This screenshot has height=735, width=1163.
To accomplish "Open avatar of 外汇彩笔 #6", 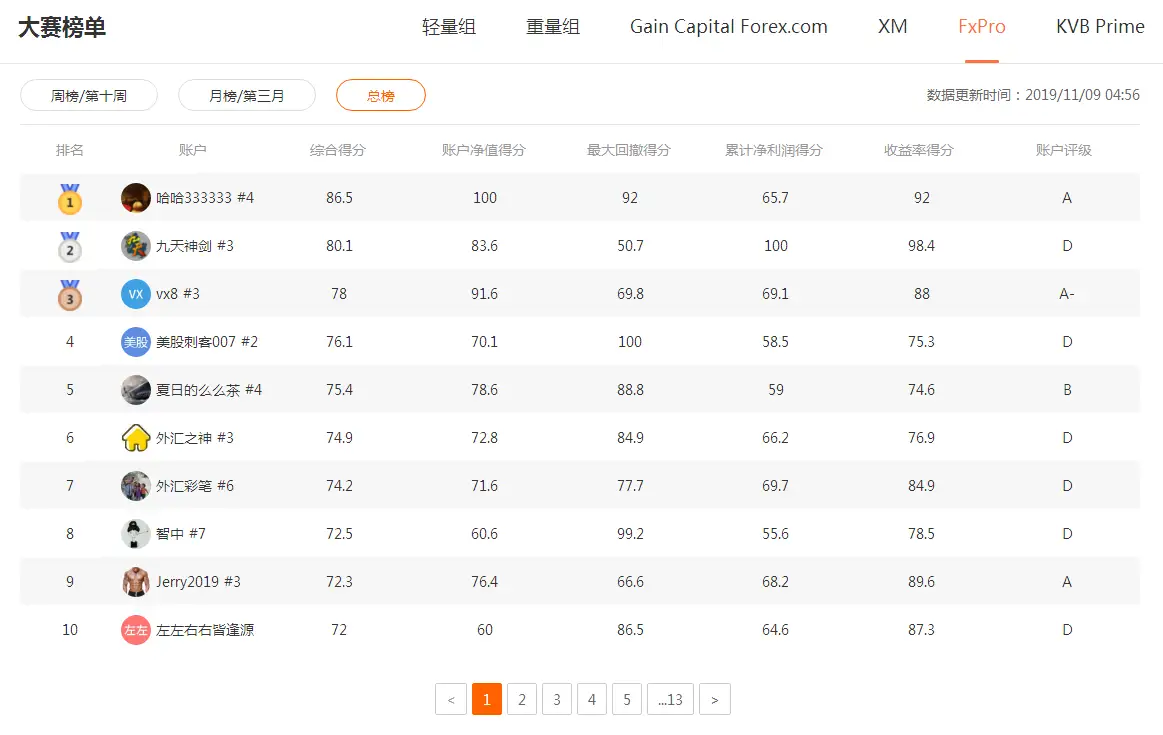I will click(x=136, y=486).
